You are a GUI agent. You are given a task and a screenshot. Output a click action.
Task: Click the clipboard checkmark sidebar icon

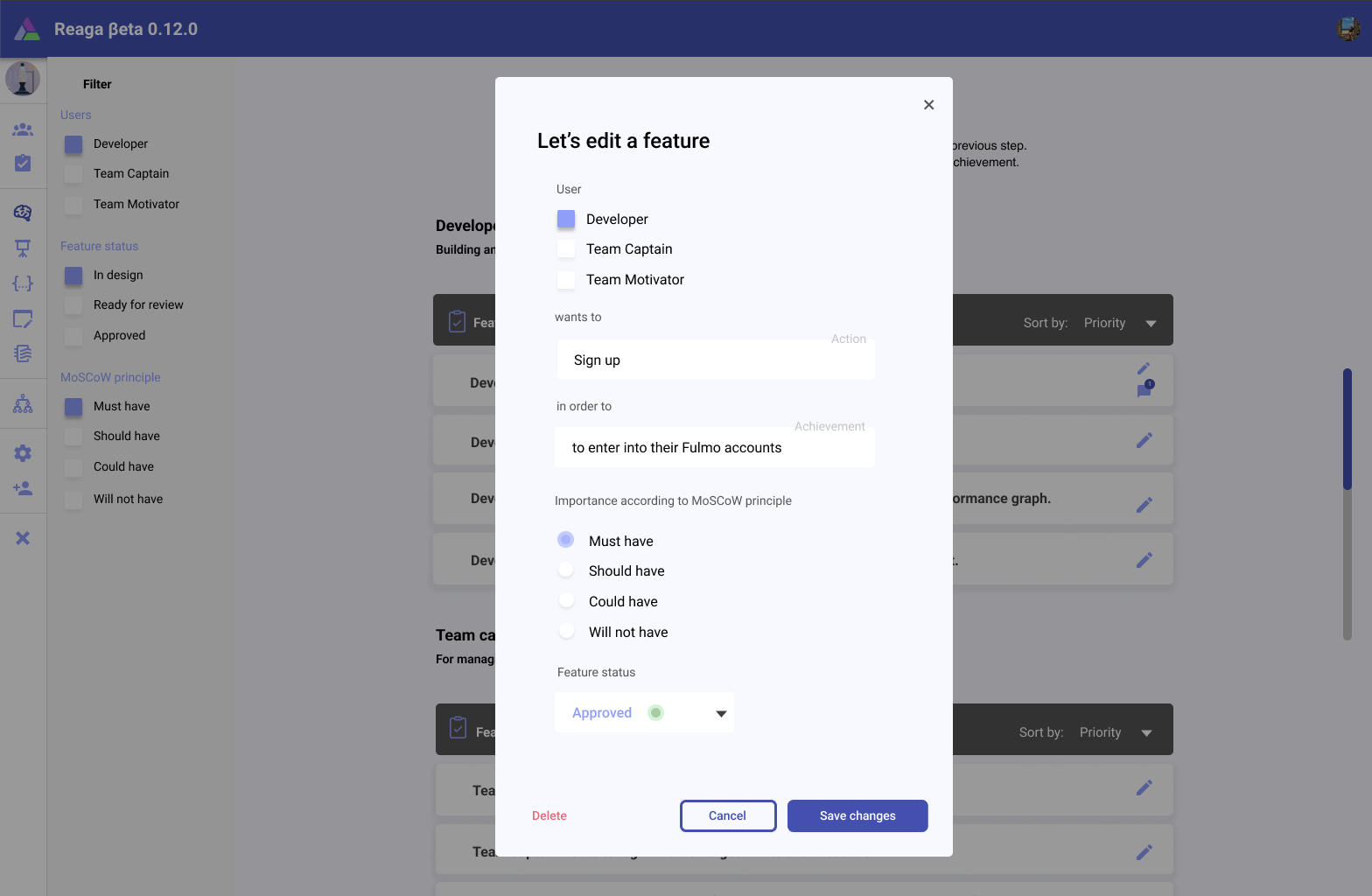pyautogui.click(x=23, y=164)
